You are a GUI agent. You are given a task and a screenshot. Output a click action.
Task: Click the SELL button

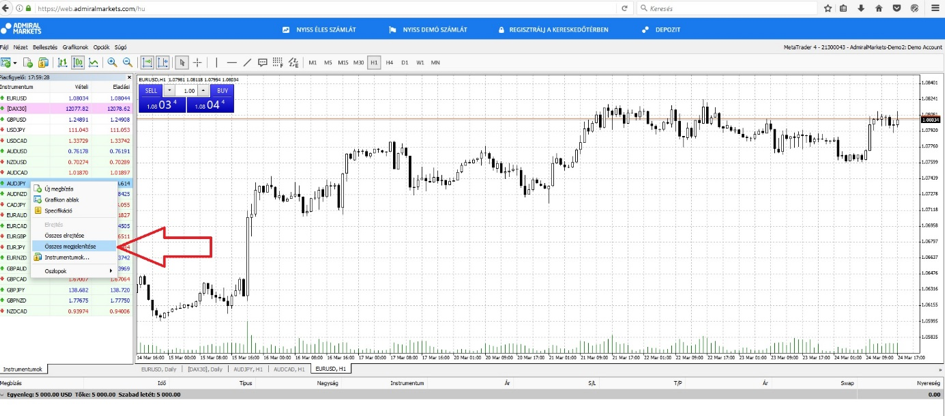(151, 91)
